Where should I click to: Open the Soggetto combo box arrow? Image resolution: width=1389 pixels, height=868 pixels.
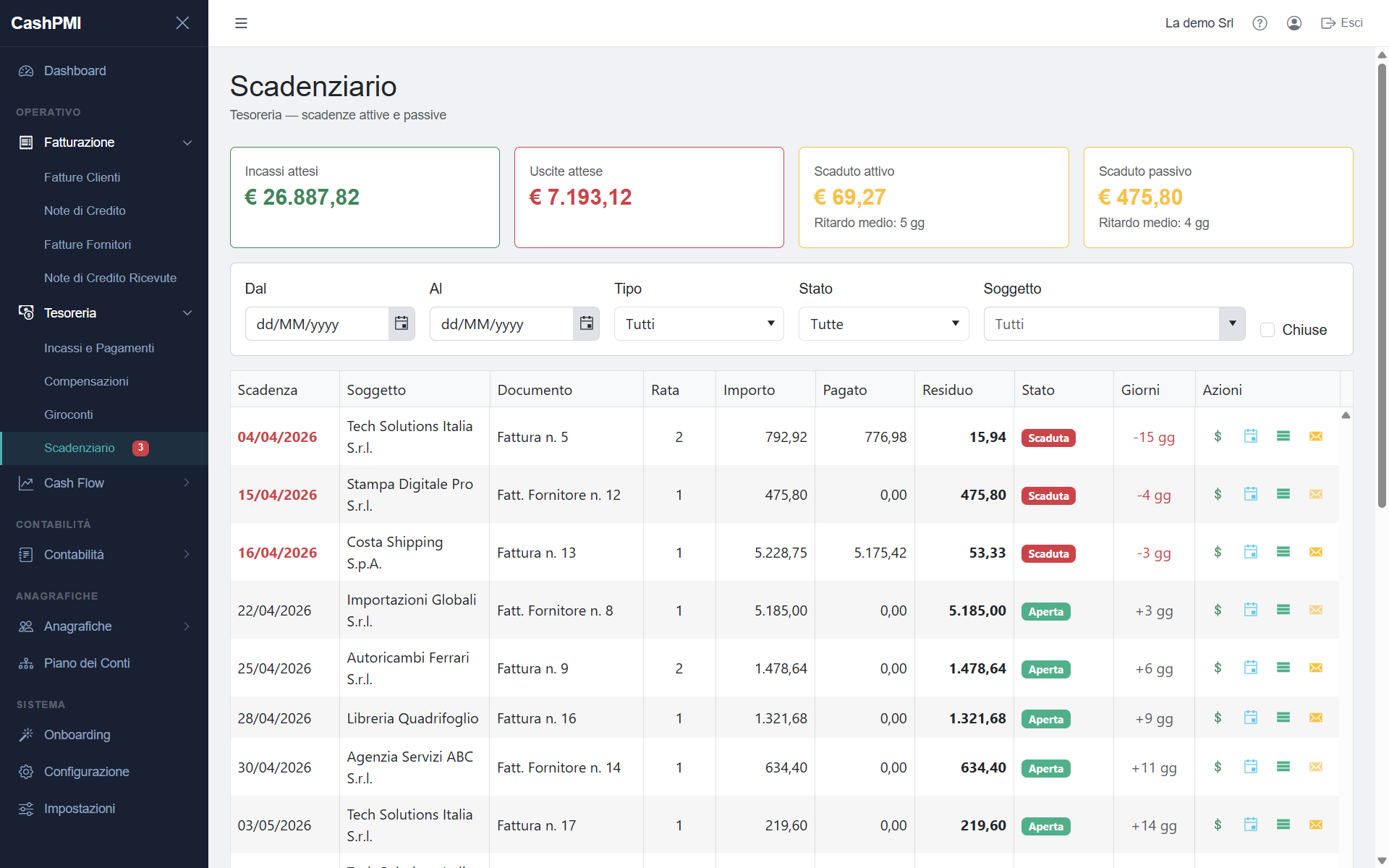click(x=1232, y=323)
